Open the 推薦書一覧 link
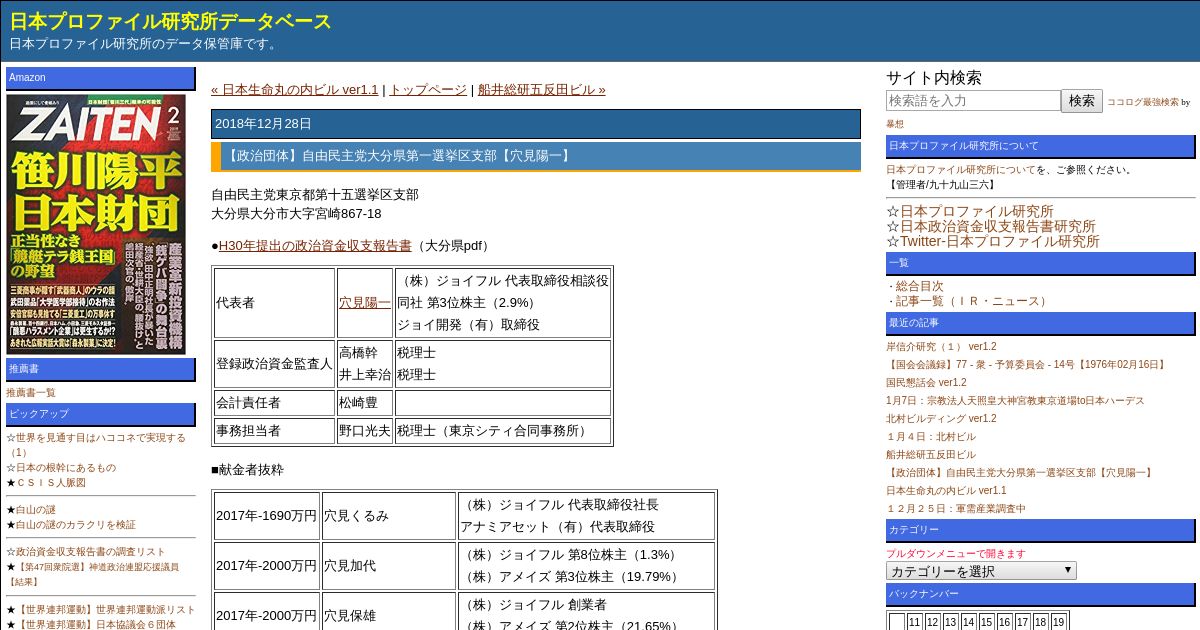Screen dimensions: 1200x630 point(31,393)
